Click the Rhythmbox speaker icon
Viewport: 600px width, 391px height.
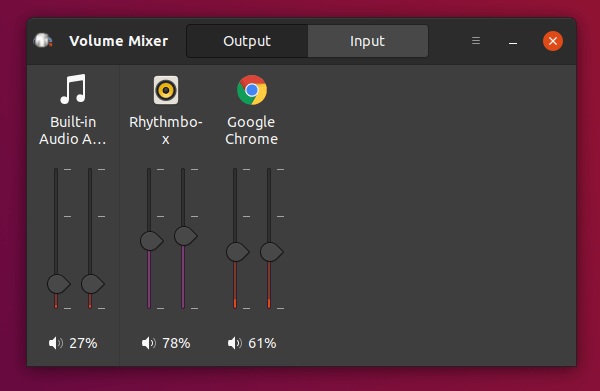click(166, 90)
